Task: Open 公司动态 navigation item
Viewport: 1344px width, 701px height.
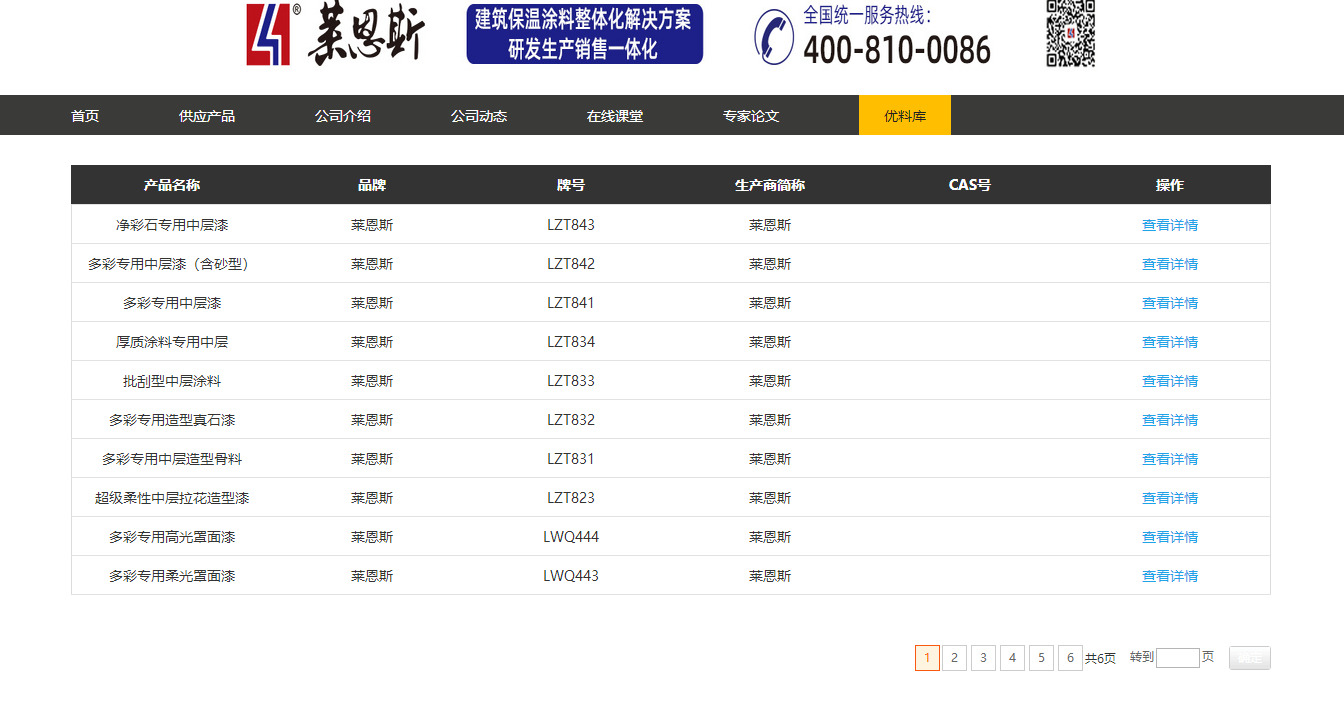Action: (479, 116)
